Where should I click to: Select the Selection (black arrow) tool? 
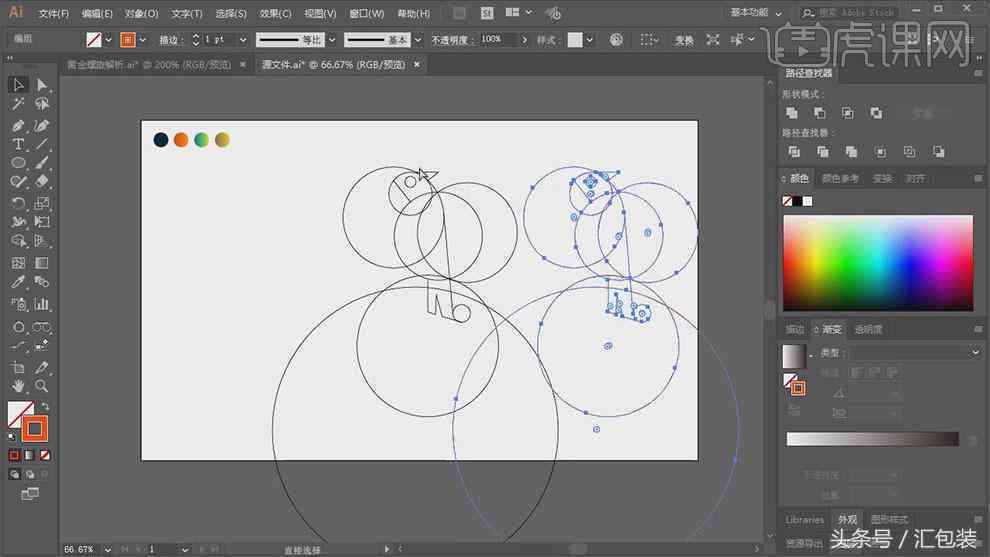click(18, 85)
